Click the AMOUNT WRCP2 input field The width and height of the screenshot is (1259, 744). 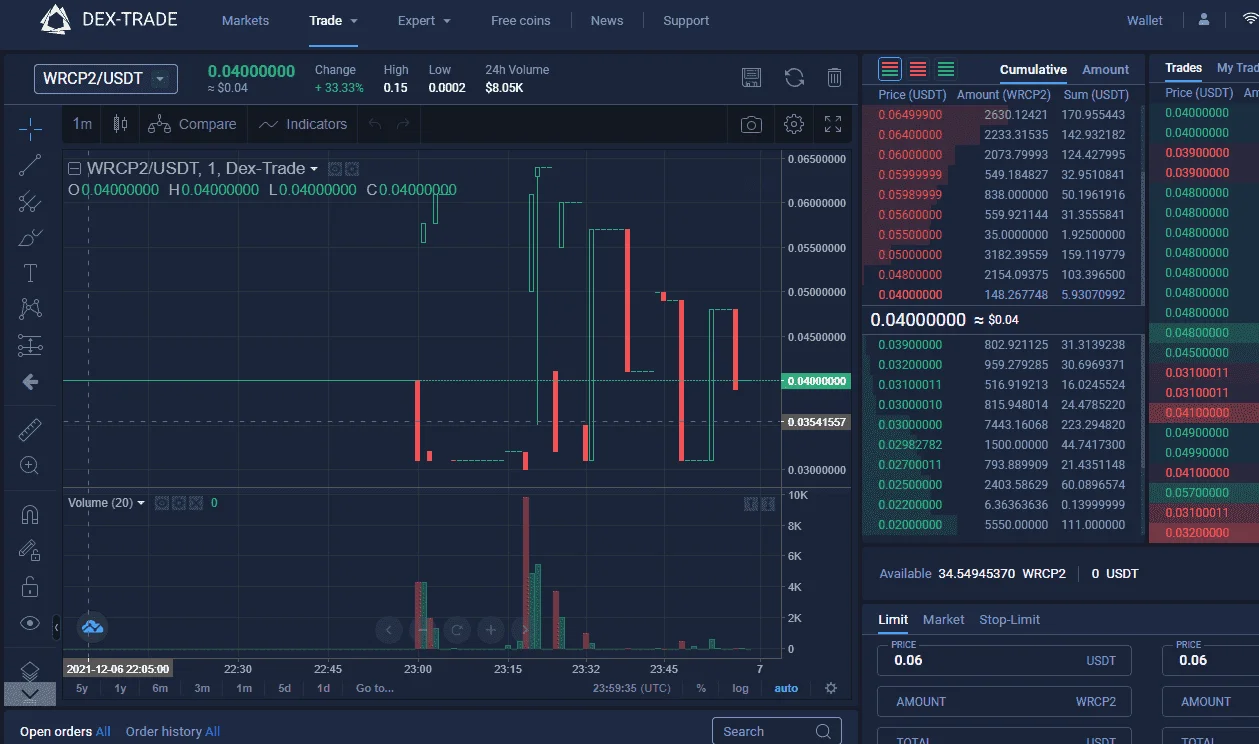(1004, 702)
